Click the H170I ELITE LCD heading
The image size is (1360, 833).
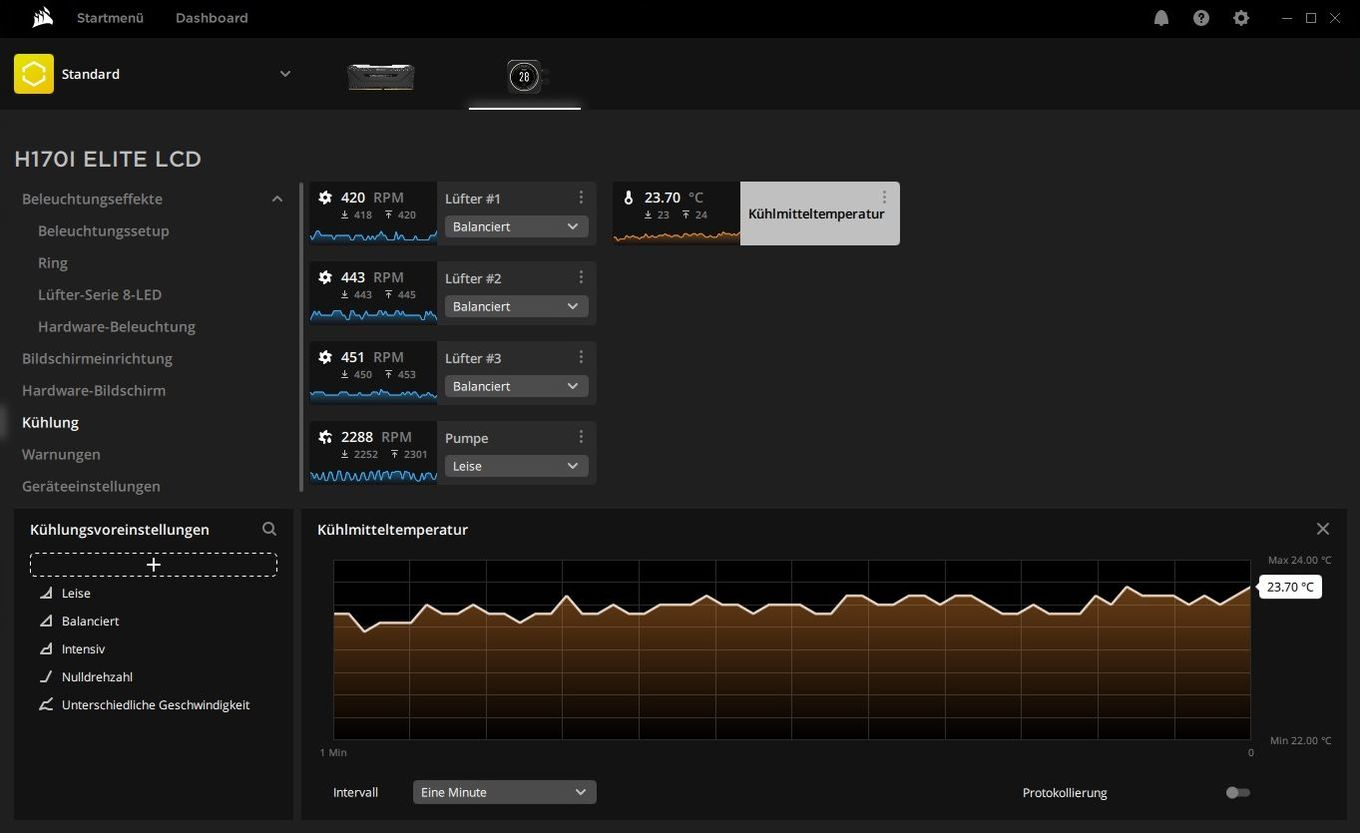[108, 159]
